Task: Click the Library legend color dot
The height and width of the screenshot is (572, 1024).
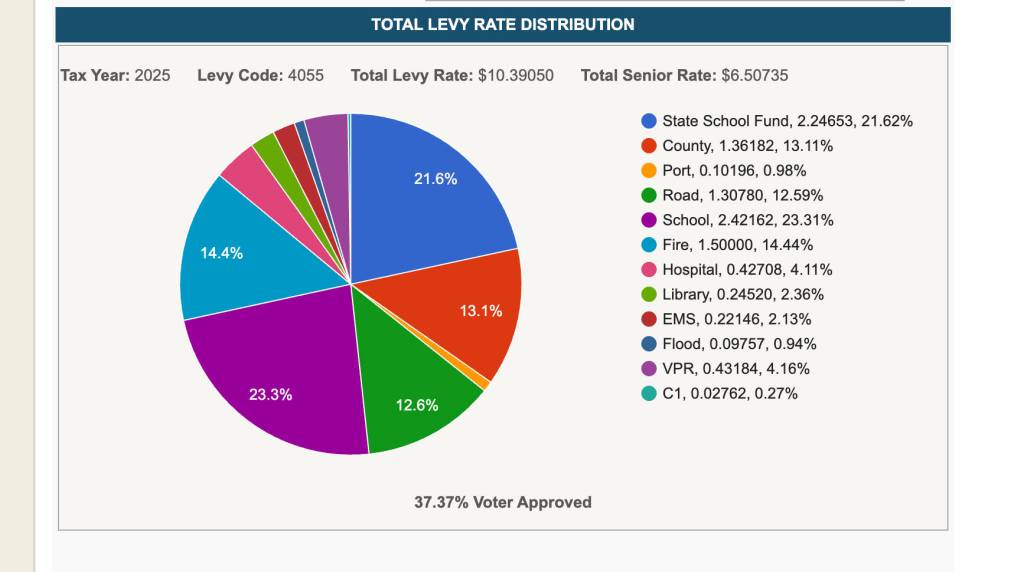Action: pos(649,294)
